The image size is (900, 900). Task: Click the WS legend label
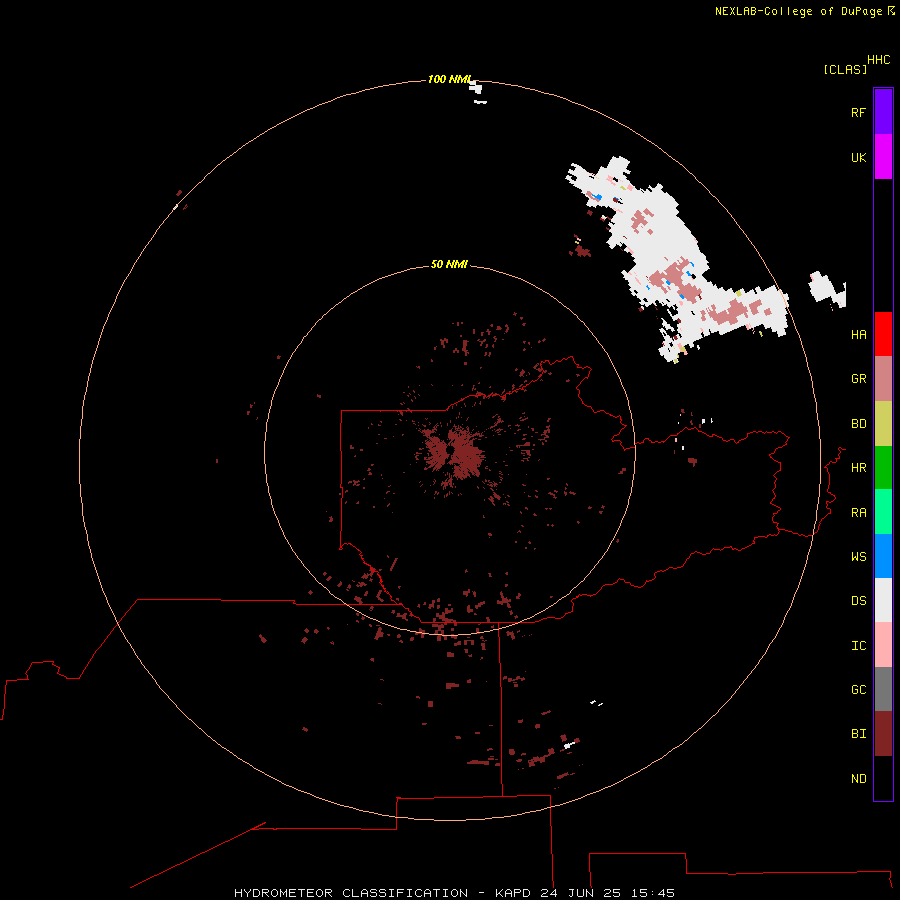coord(858,557)
